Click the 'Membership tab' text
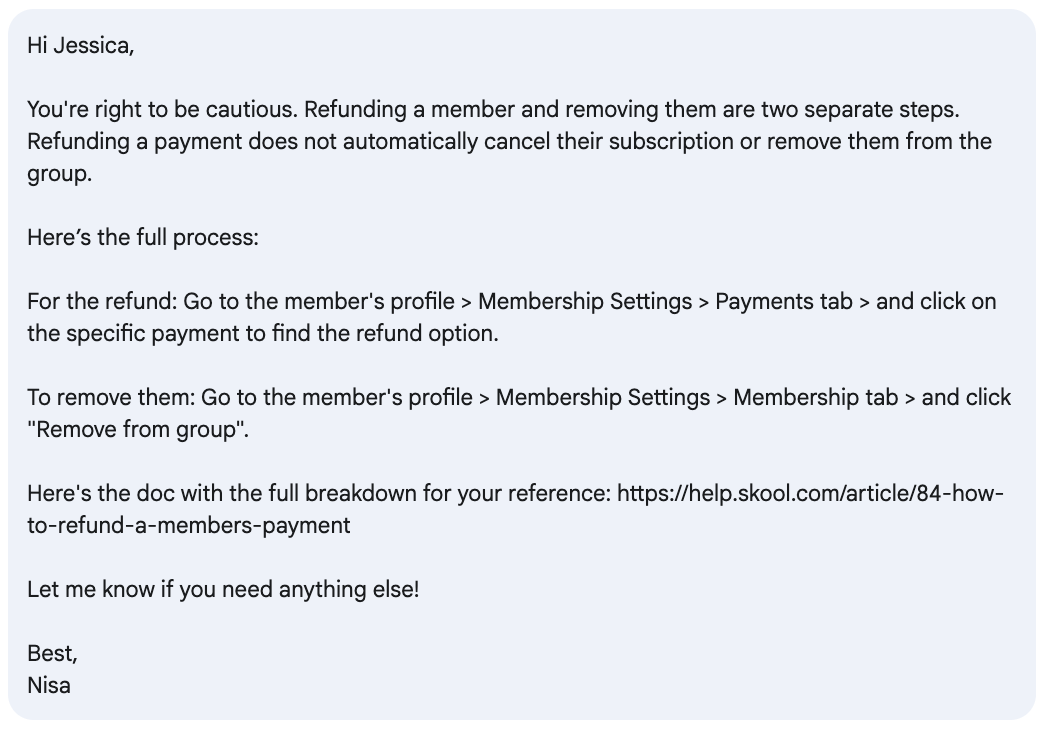This screenshot has width=1044, height=730. point(816,398)
